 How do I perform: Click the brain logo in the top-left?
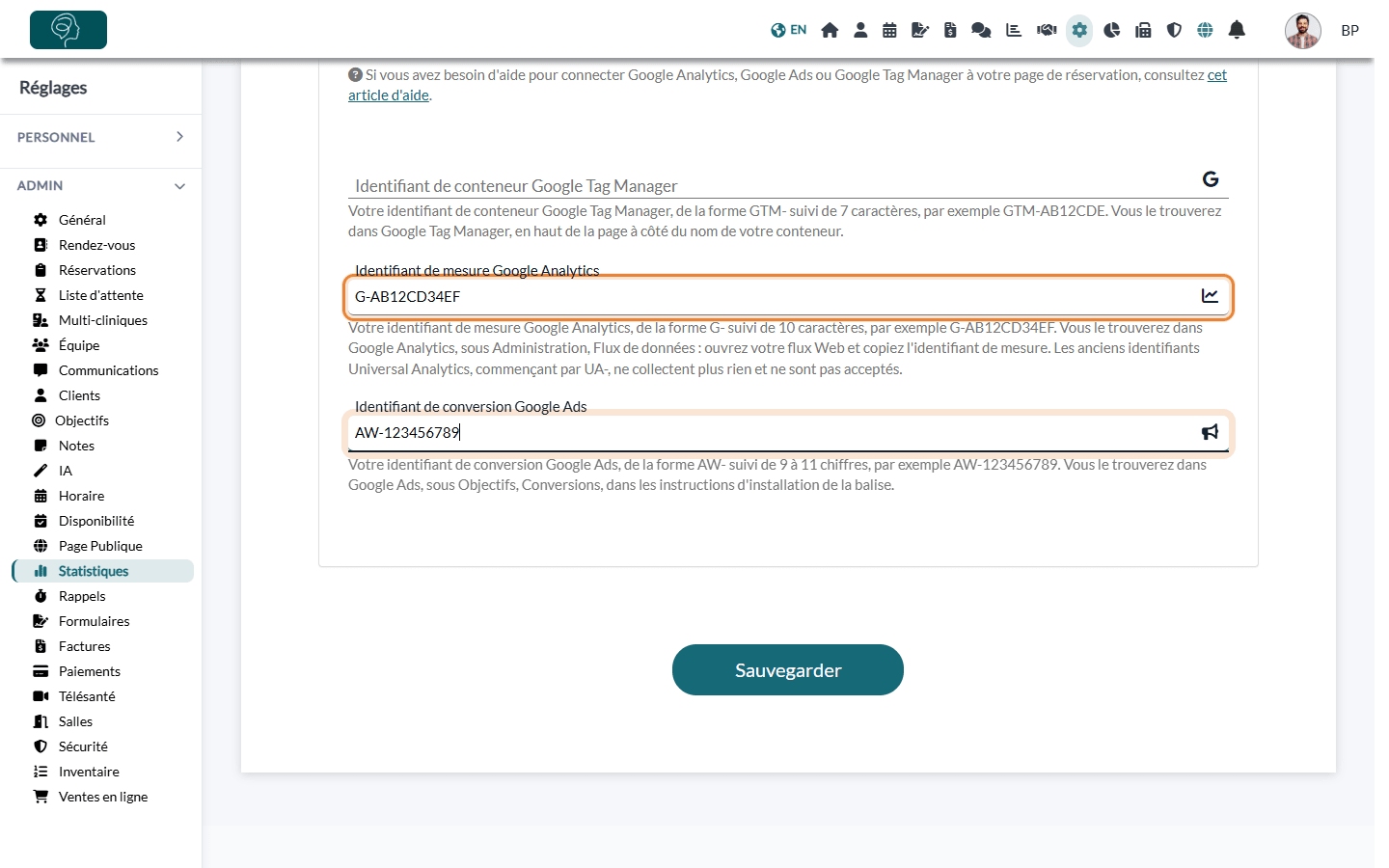[68, 30]
